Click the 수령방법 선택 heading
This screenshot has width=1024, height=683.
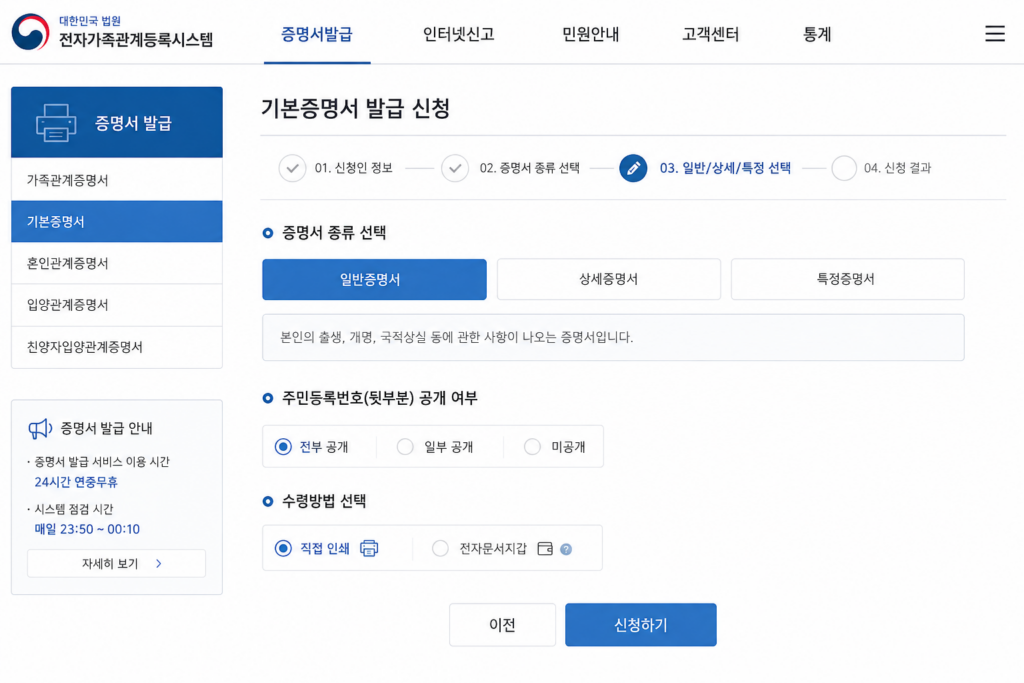[x=324, y=501]
